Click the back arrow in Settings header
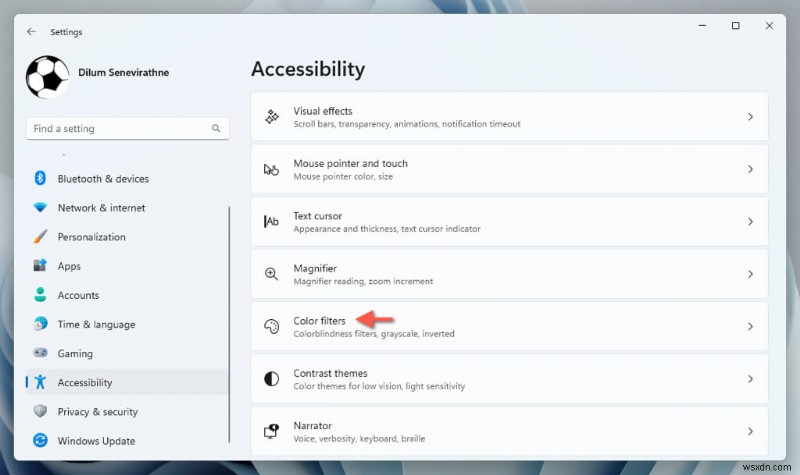Screen dimensions: 800x475 pyautogui.click(x=32, y=32)
